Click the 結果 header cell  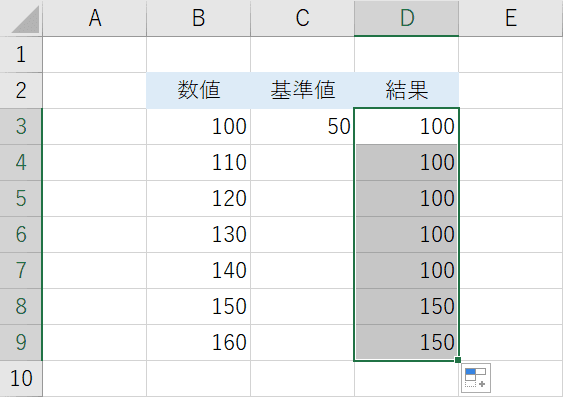click(406, 90)
